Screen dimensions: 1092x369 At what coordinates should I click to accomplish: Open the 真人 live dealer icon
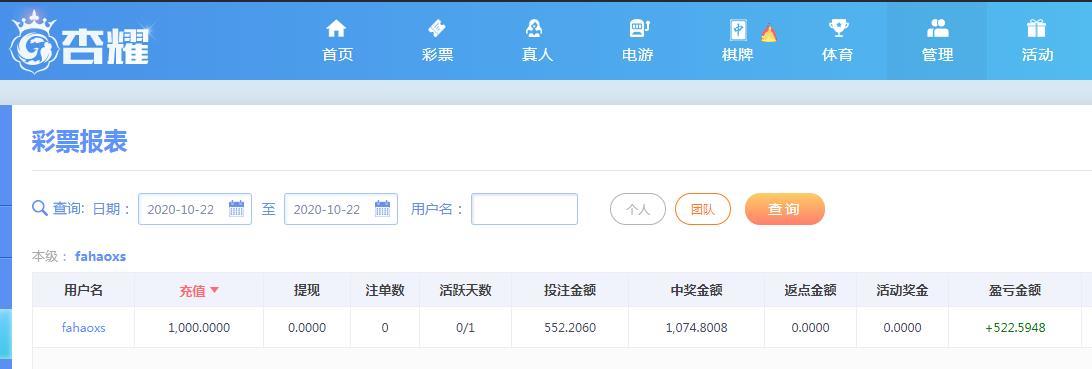tap(535, 29)
